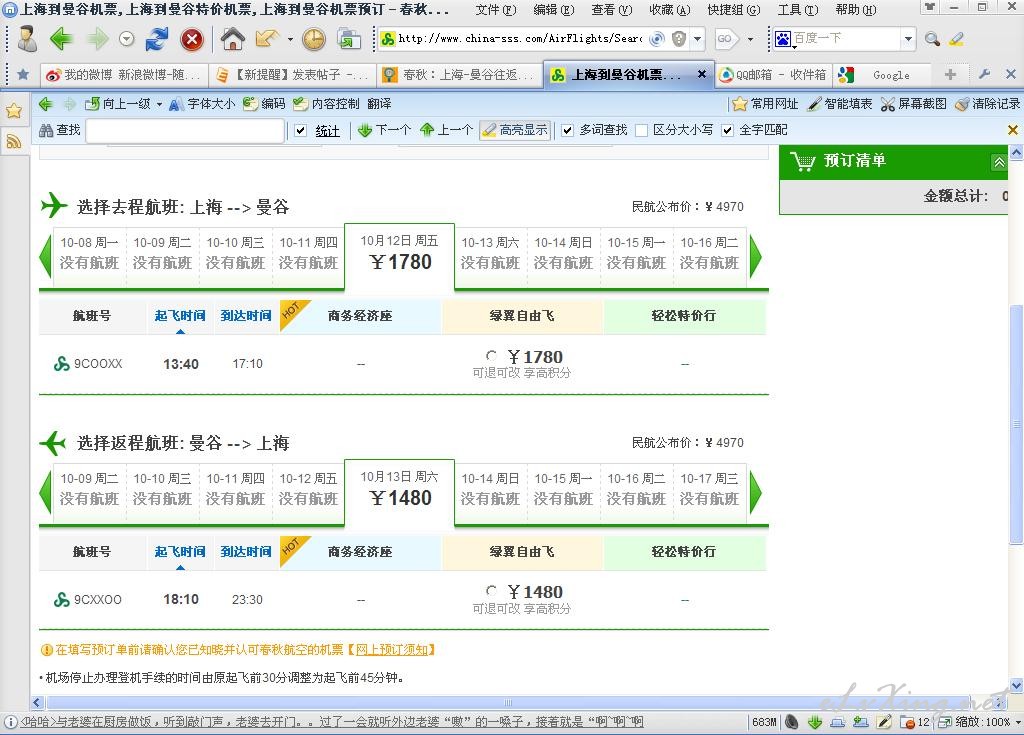Open the 文件(F) menu
The image size is (1024, 735).
[x=496, y=10]
